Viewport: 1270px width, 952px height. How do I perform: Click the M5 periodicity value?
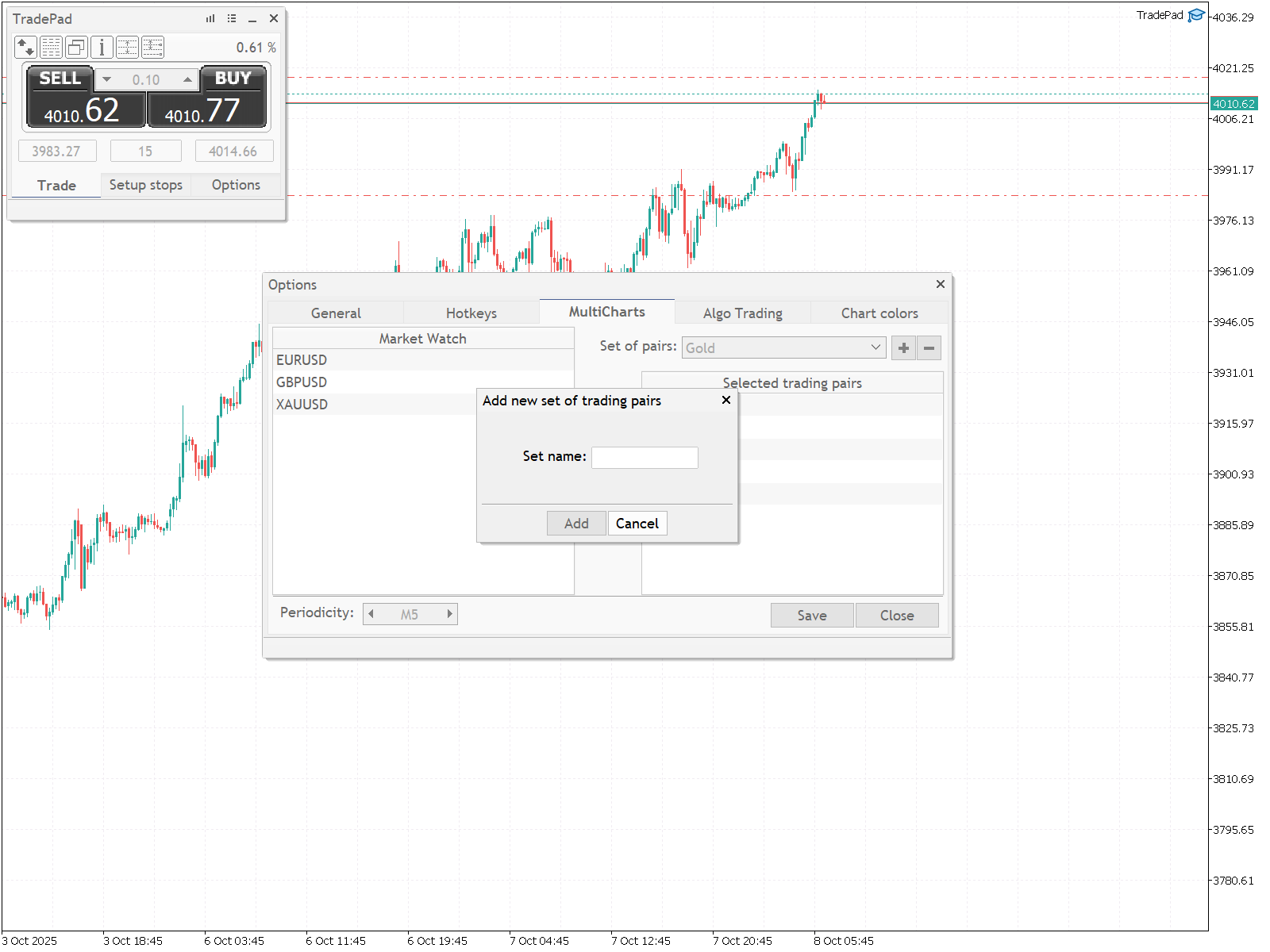tap(410, 614)
